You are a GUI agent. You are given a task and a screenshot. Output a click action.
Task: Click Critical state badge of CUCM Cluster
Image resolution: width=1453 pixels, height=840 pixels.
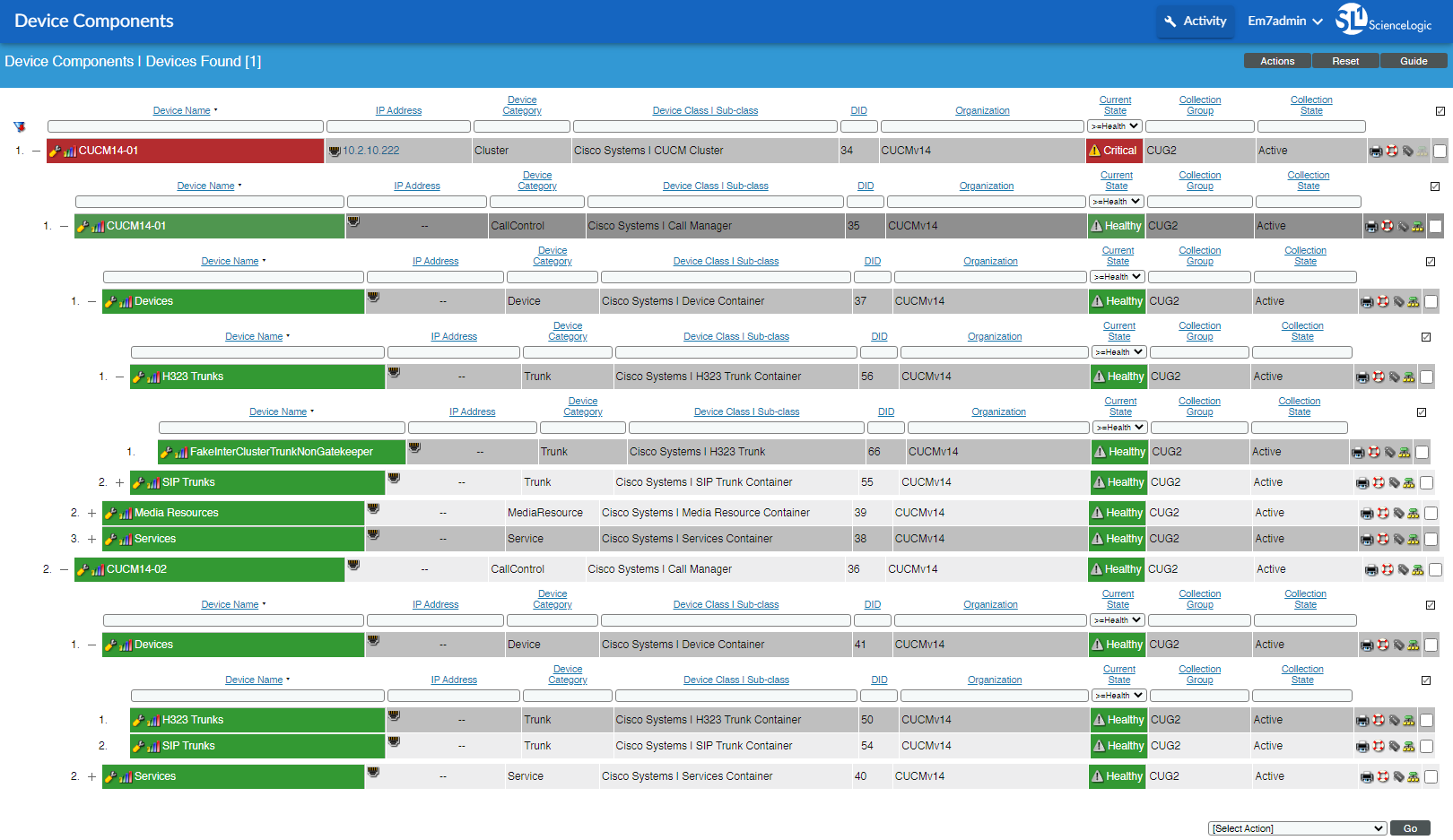pos(1113,151)
